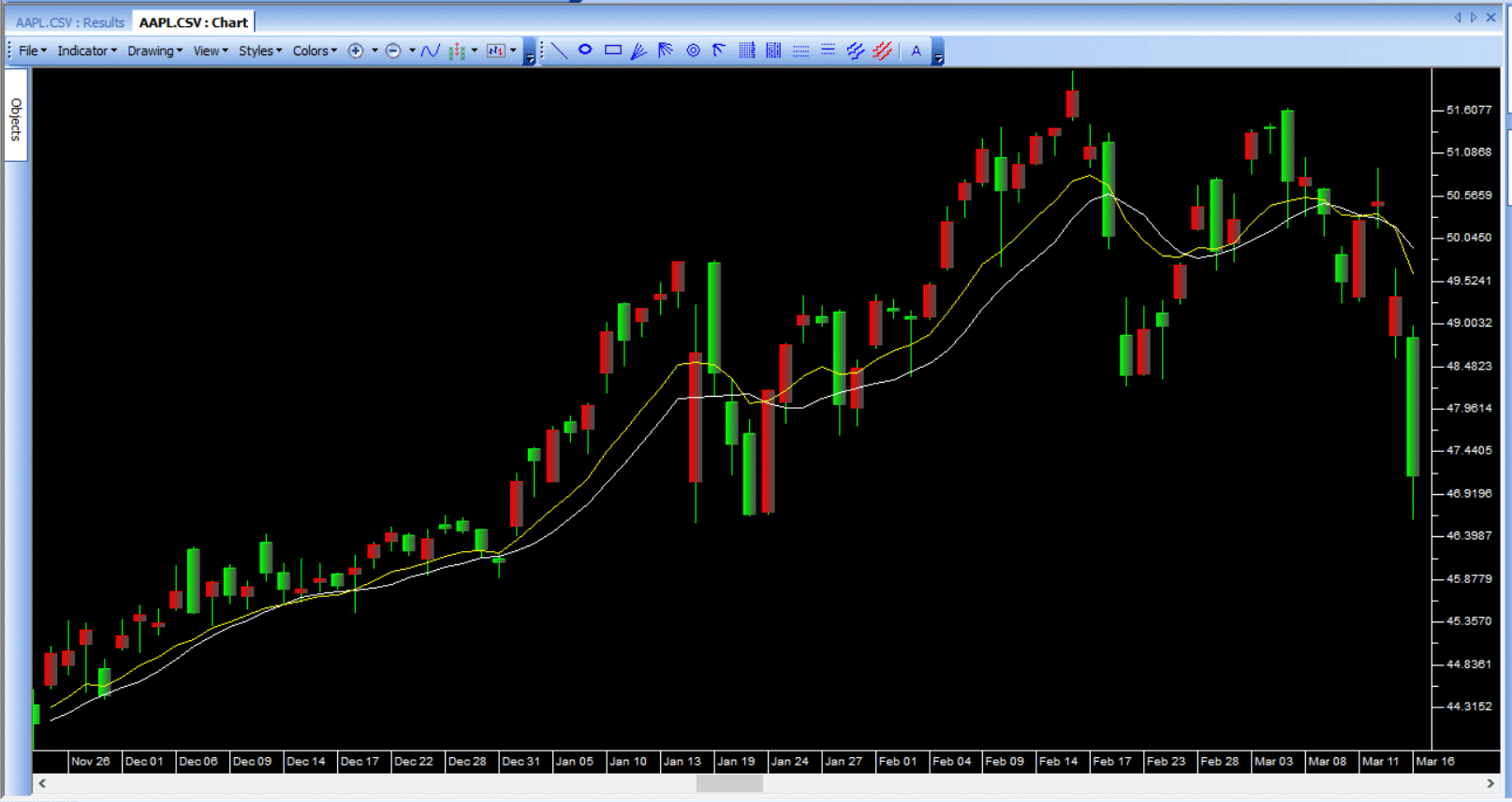1512x802 pixels.
Task: Select the arrow pointer drawing tool
Action: tap(719, 51)
